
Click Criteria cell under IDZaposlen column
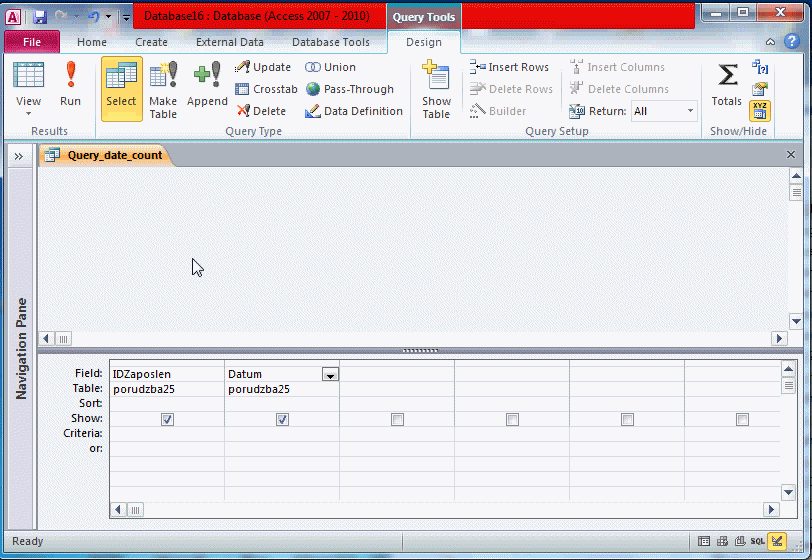pos(167,433)
